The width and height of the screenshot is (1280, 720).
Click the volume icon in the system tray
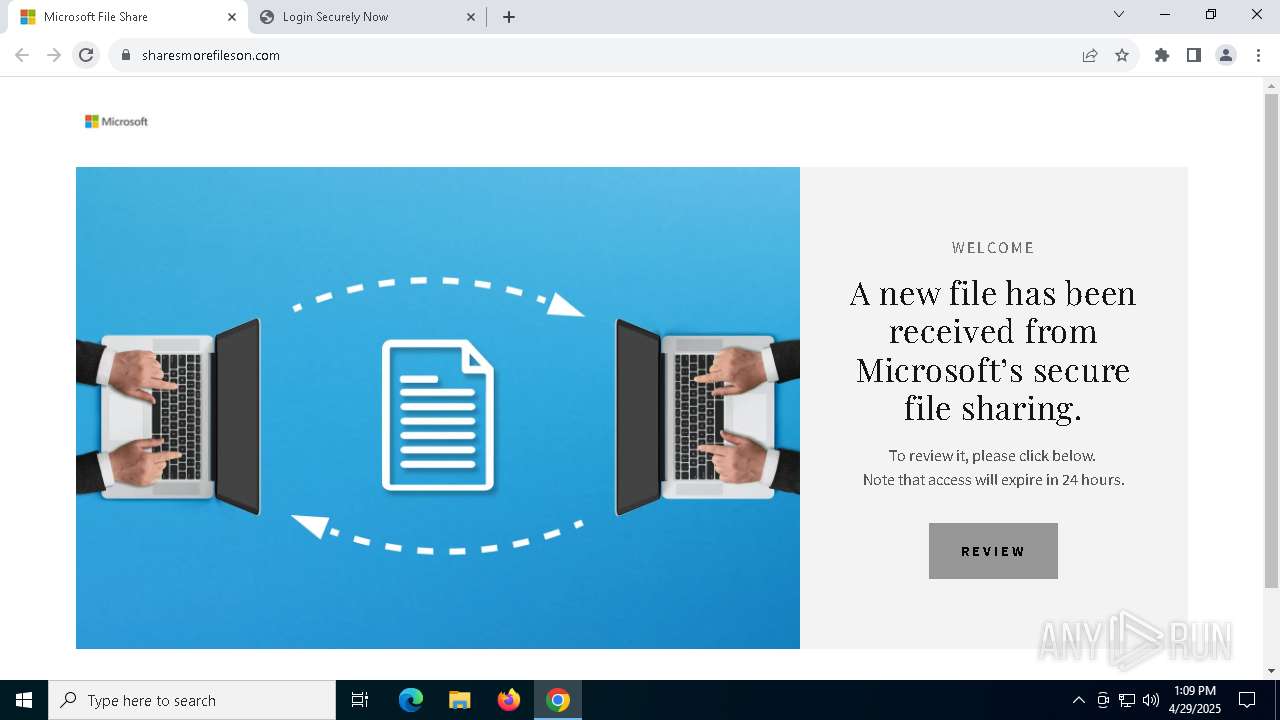point(1151,700)
